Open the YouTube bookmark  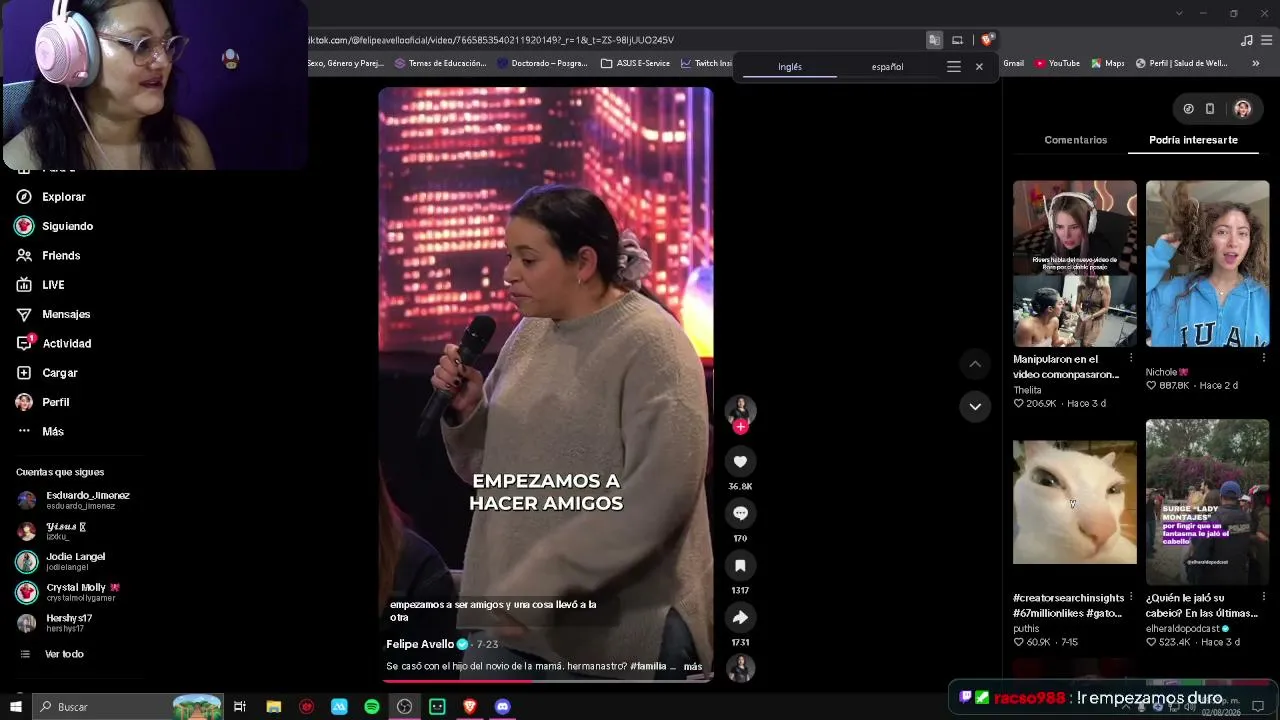[1057, 63]
